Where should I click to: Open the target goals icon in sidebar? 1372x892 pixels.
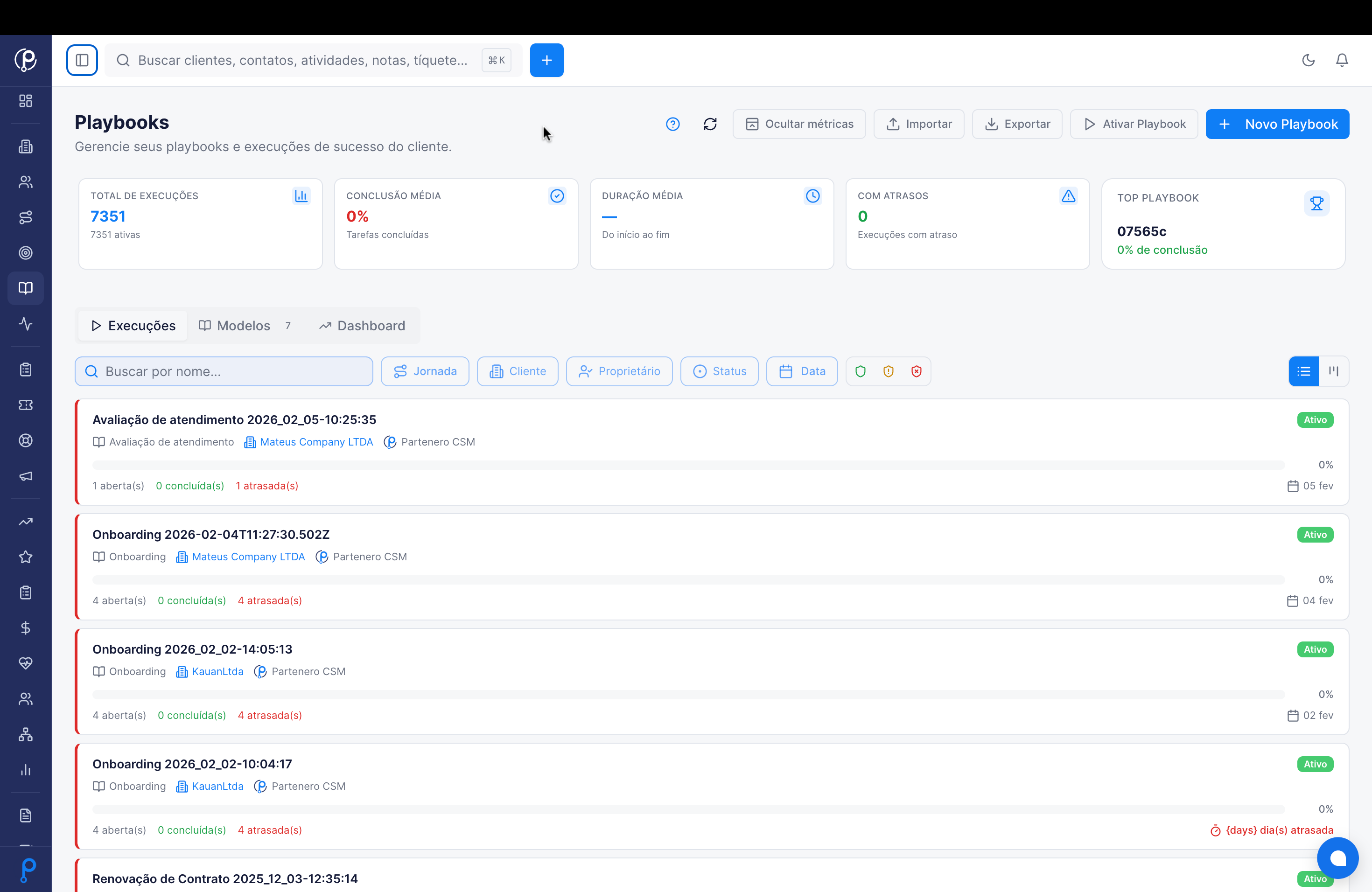25,253
